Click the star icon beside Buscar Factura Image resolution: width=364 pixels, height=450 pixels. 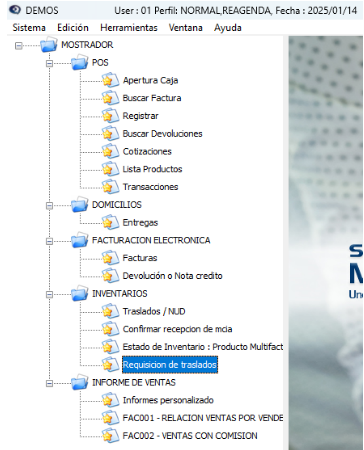tap(110, 98)
